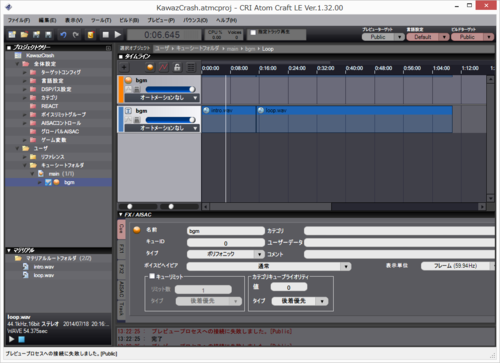Open the ボイスビヘイビア dropdown
The width and height of the screenshot is (500, 363).
point(269,266)
